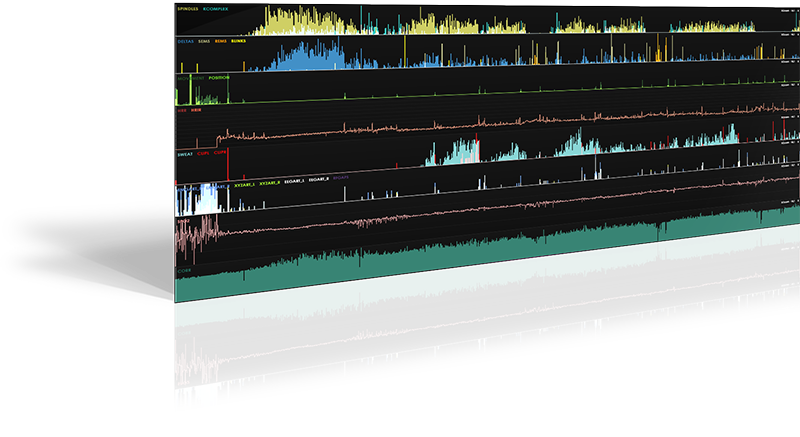Toggle the SWEAT series label
This screenshot has height=437, width=800.
coord(185,155)
